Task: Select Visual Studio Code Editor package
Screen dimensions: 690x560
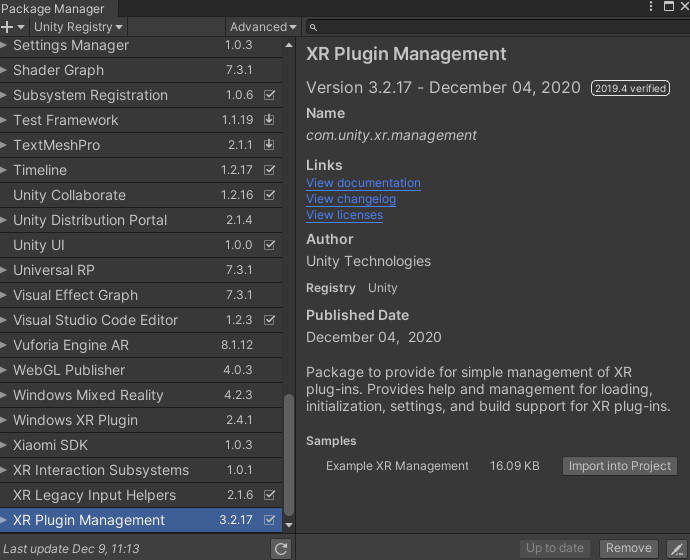Action: [141, 320]
